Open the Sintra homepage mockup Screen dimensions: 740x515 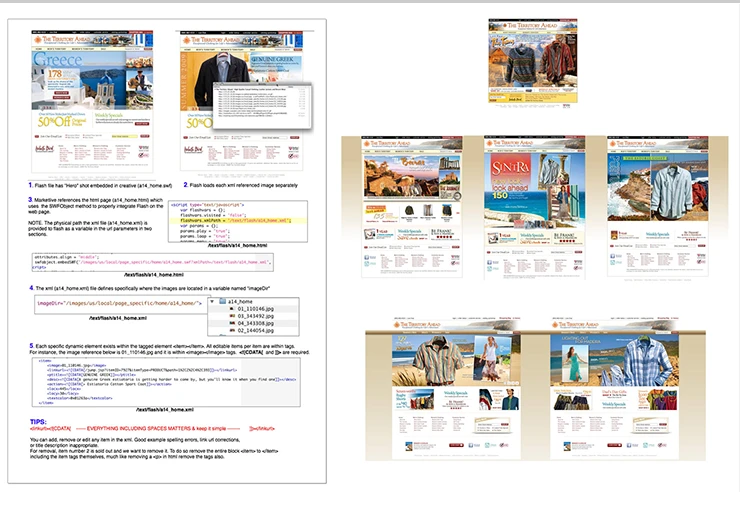[x=535, y=207]
